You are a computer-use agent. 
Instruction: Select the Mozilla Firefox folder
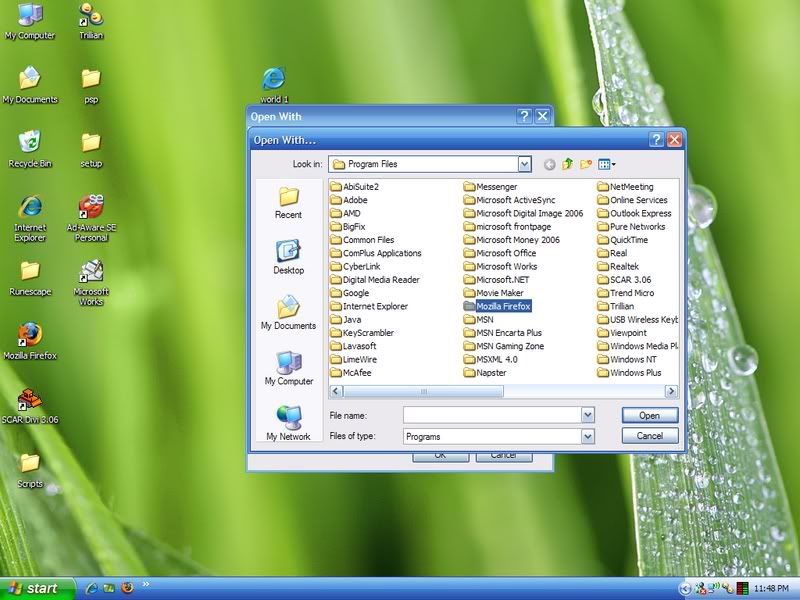click(x=502, y=306)
